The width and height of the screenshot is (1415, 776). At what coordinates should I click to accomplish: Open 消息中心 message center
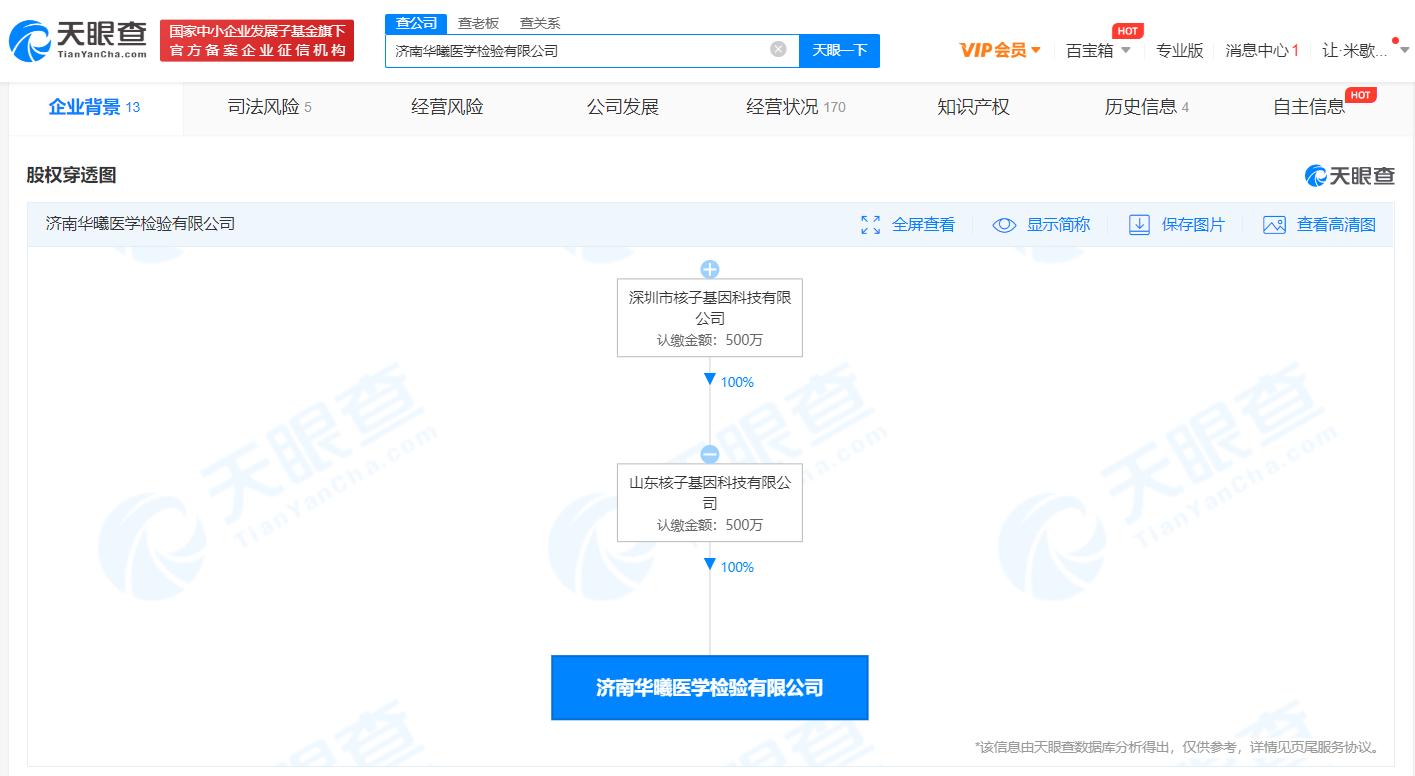click(1258, 50)
